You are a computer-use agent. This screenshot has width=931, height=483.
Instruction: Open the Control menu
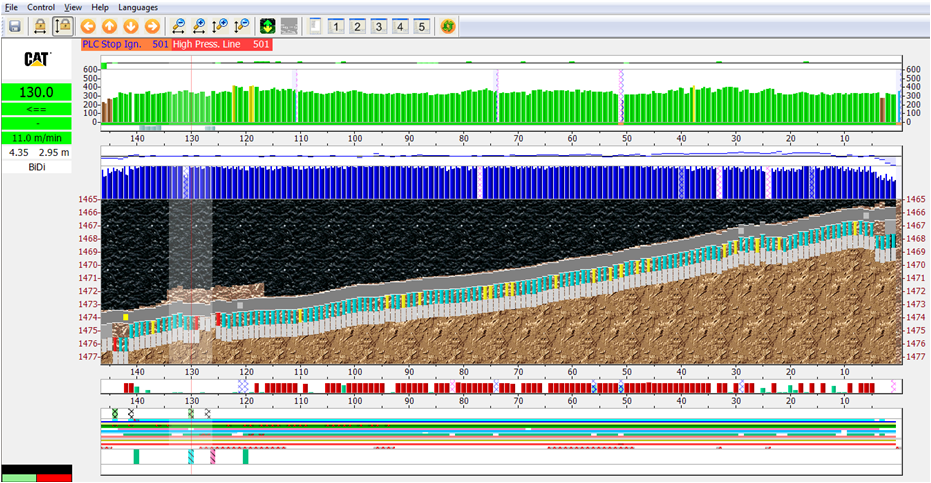41,7
